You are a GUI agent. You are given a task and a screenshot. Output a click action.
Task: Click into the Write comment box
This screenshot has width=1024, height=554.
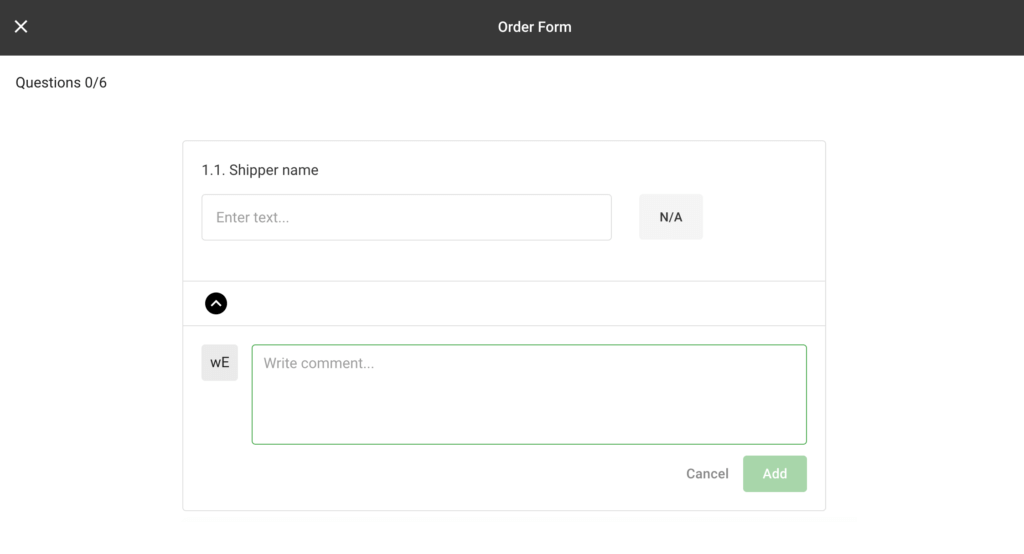click(528, 394)
